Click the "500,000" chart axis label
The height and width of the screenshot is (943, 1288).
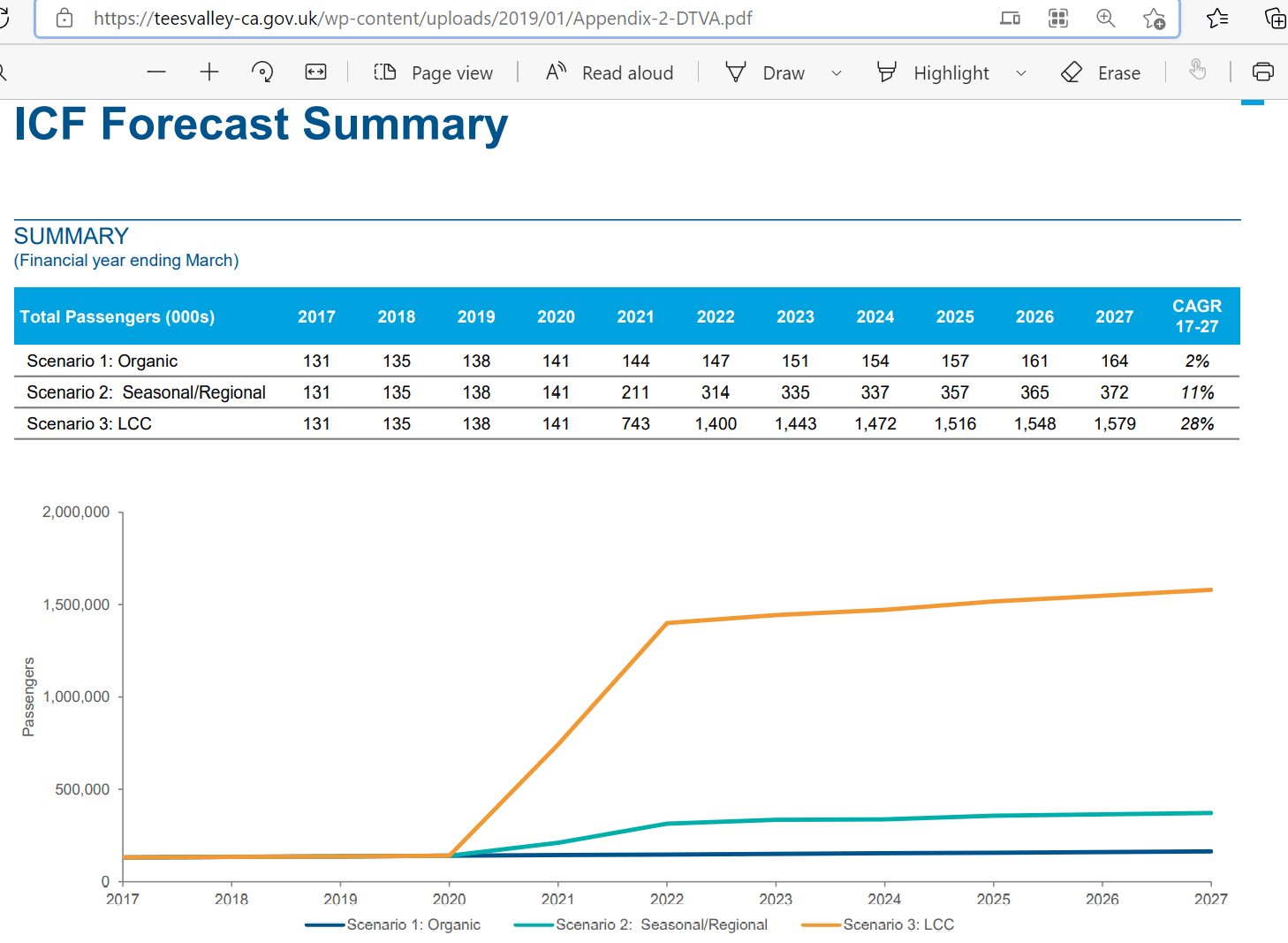(82, 789)
